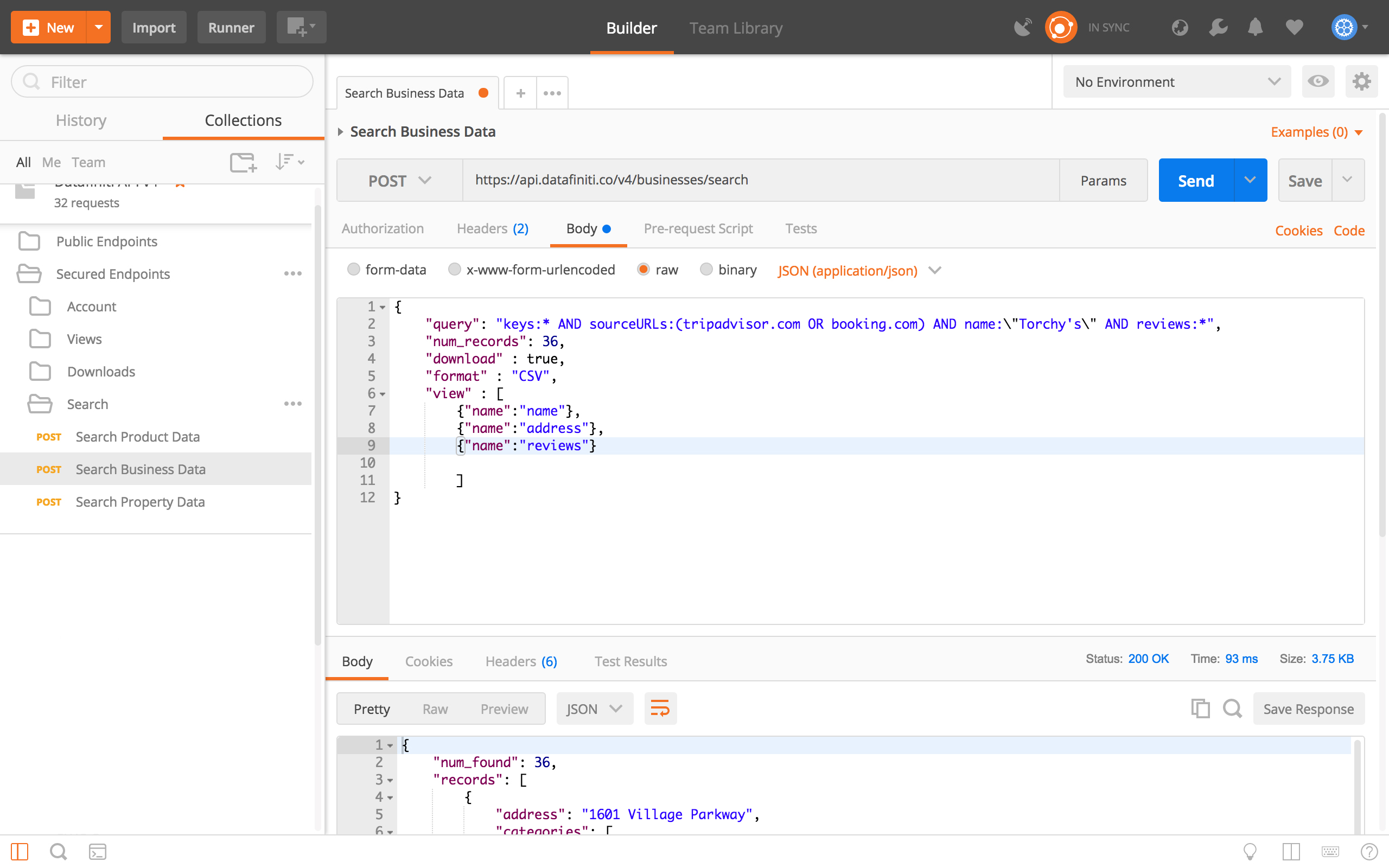Open the help question mark icon
The width and height of the screenshot is (1389, 868).
click(1369, 852)
